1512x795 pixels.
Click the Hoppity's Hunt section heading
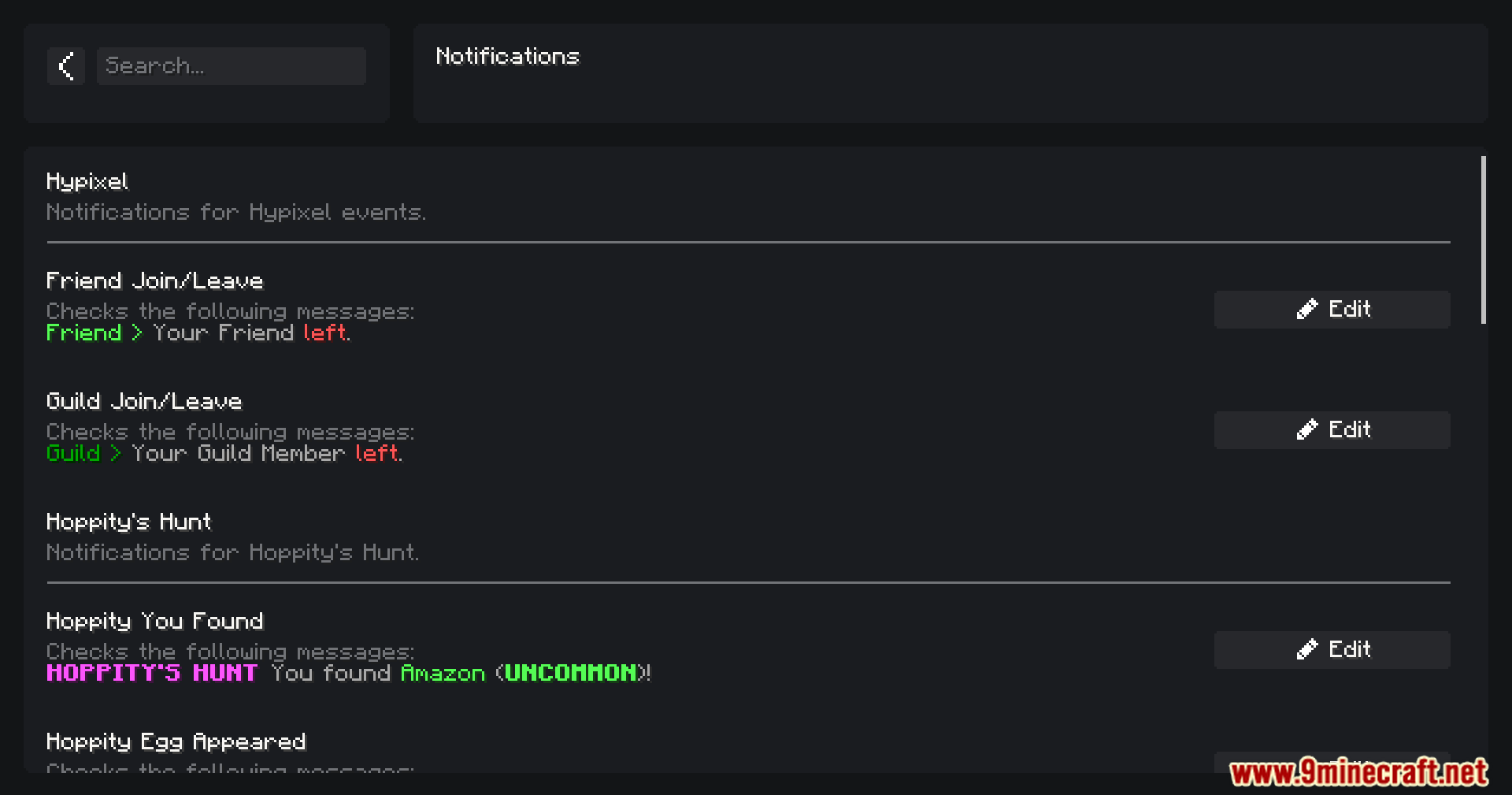[x=128, y=522]
